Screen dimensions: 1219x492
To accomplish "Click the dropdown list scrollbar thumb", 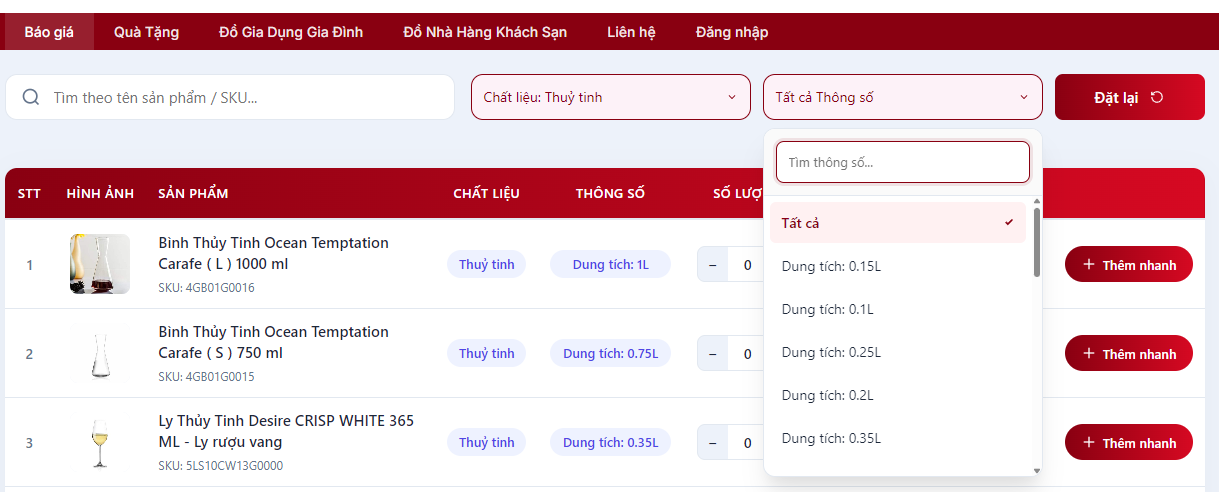I will [x=1037, y=242].
